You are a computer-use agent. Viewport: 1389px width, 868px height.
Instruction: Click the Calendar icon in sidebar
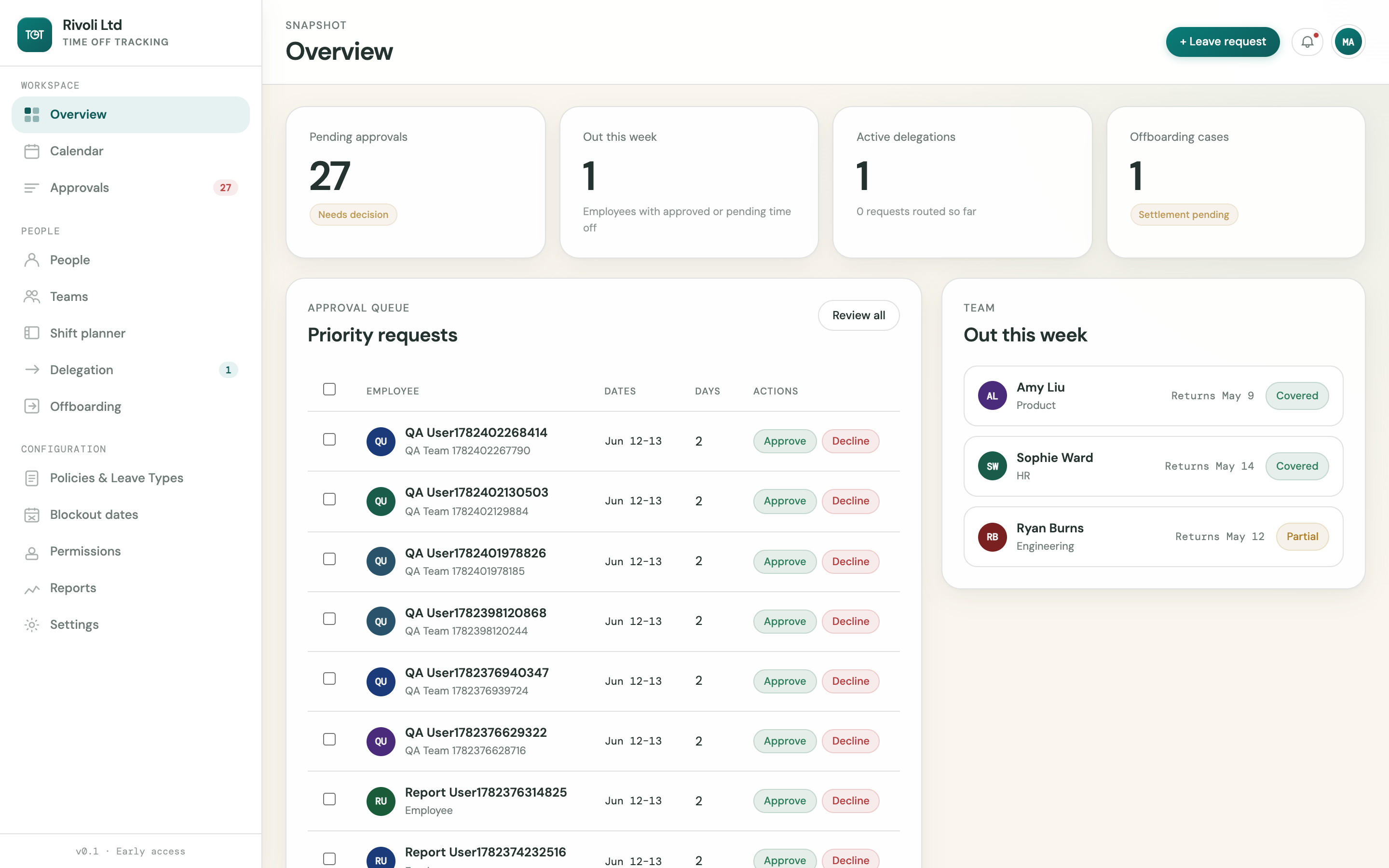[32, 151]
